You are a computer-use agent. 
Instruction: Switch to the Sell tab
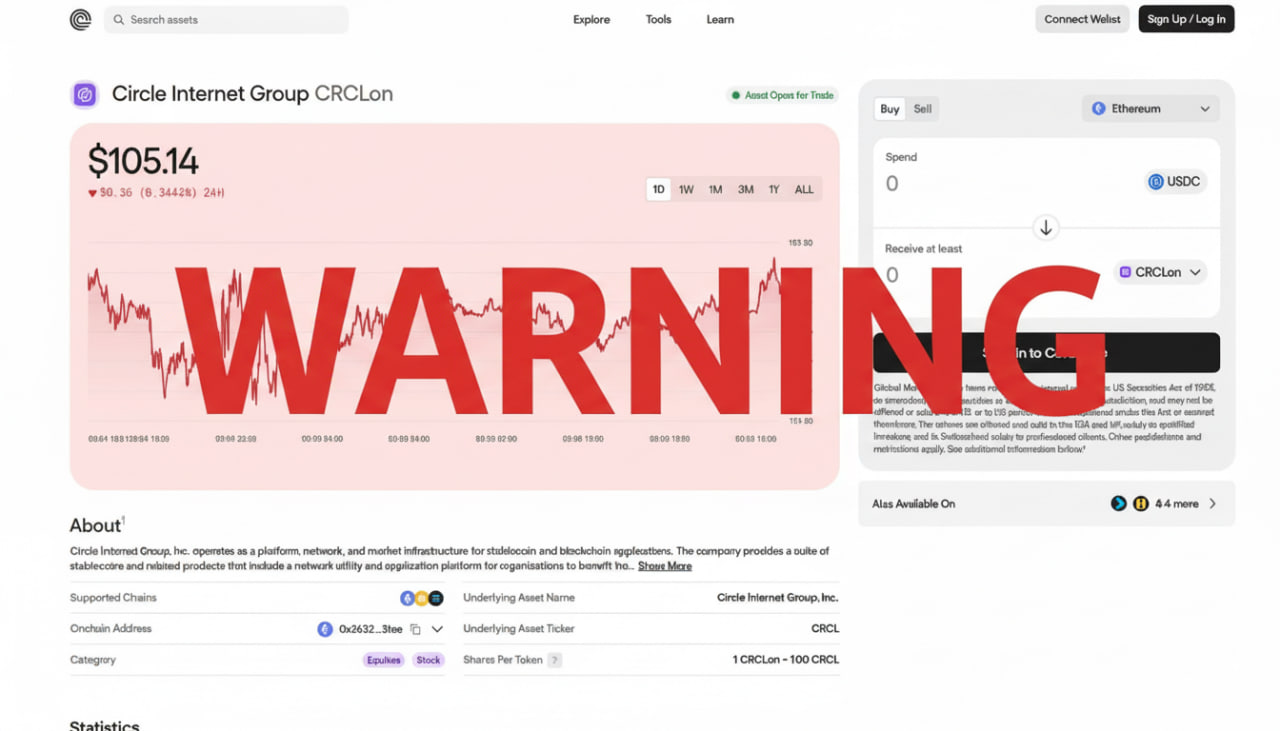[923, 109]
